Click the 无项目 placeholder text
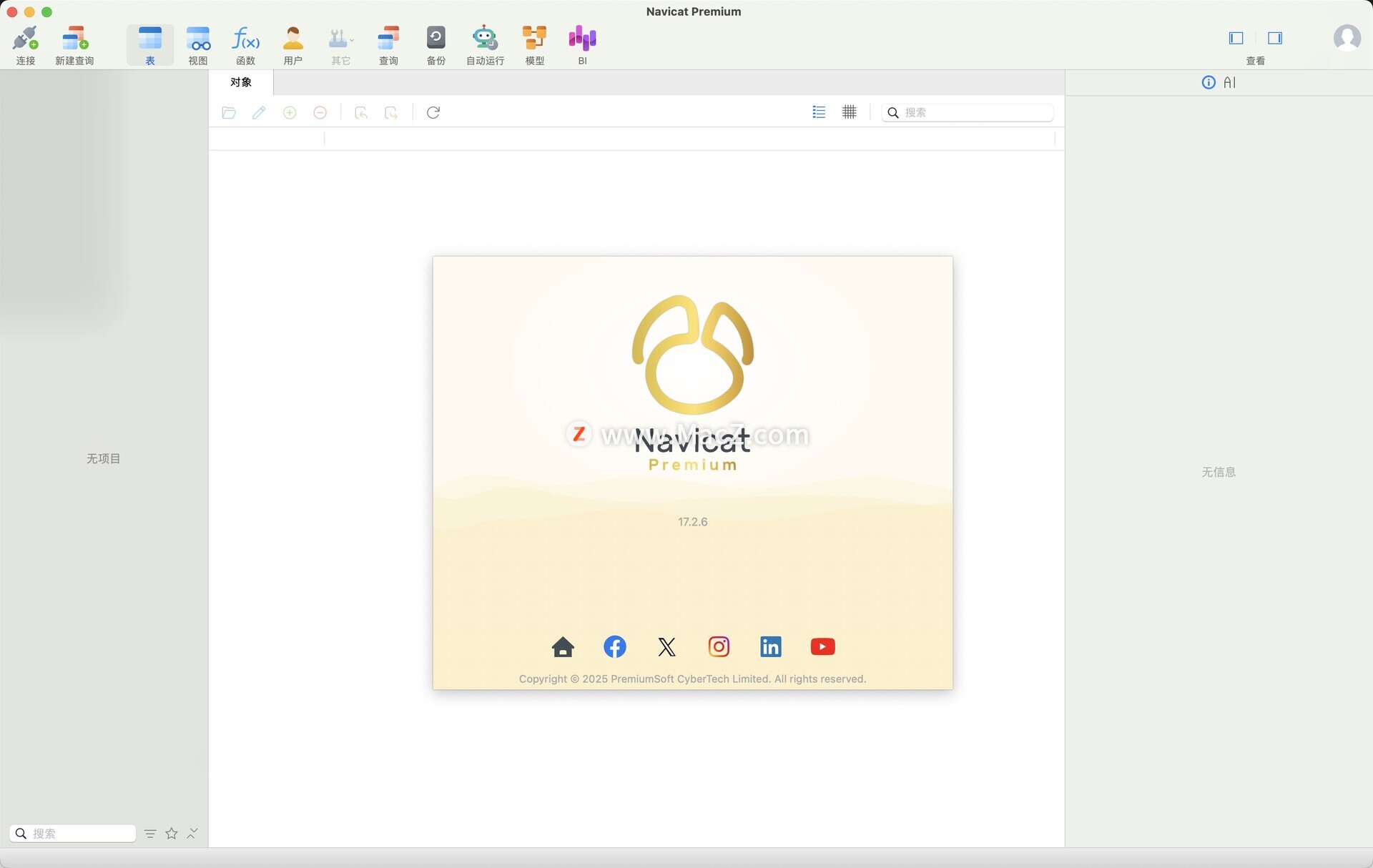Screen dimensions: 1373x868 [104, 458]
